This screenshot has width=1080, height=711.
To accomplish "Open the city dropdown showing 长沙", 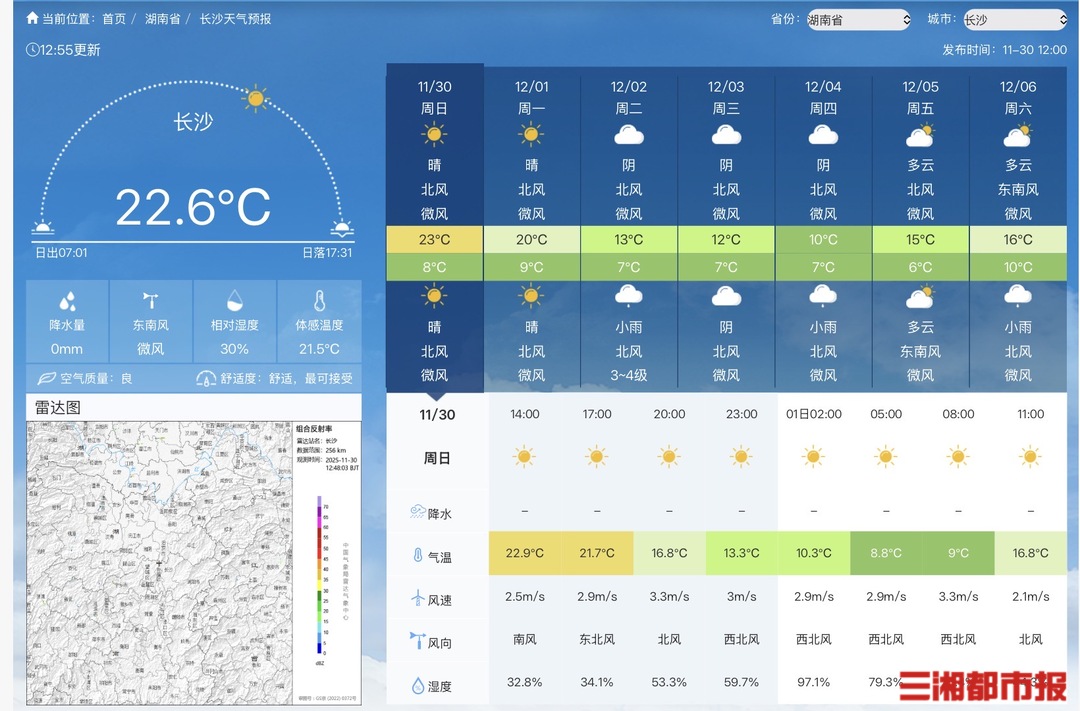I will click(1016, 20).
